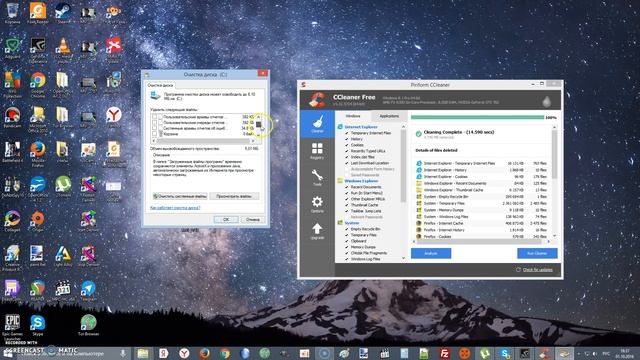Click the CCleaner logo in the header
640x360 pixels.
pos(317,100)
